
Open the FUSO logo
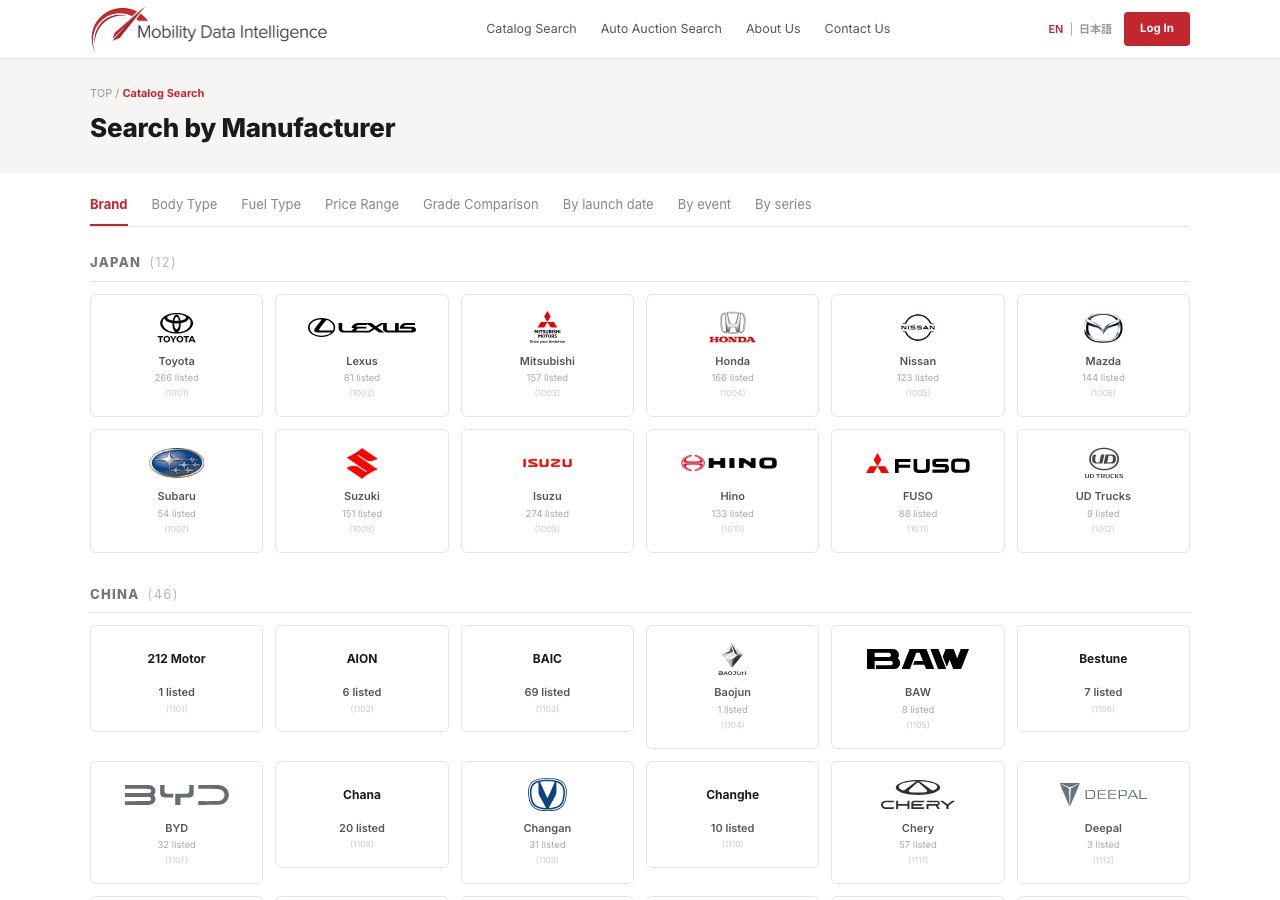pos(918,464)
